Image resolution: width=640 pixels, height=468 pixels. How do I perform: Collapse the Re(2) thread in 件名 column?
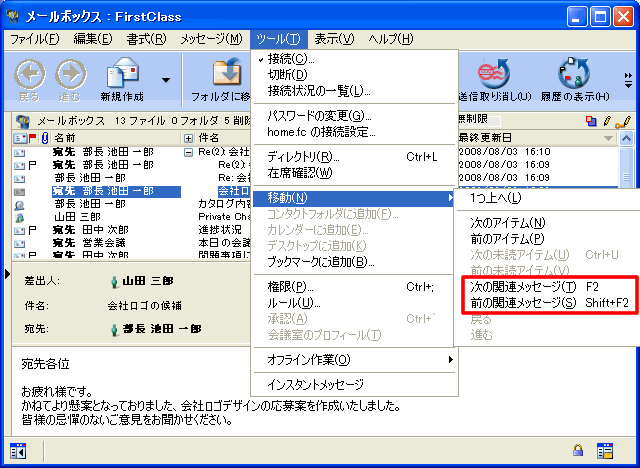(188, 152)
